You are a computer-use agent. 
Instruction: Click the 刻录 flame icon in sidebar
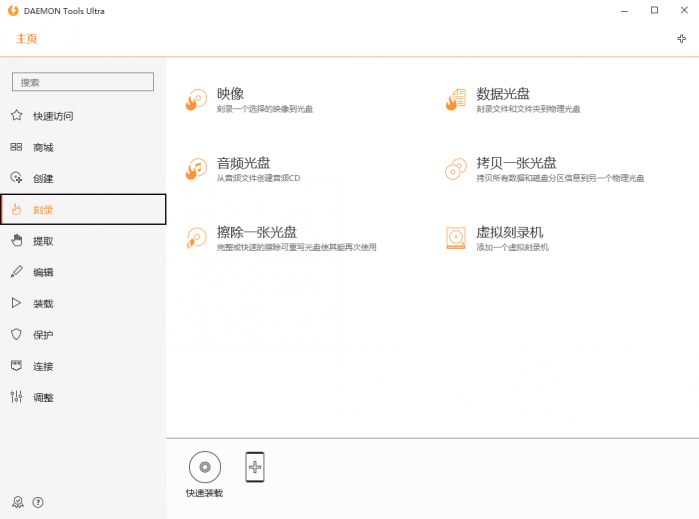click(16, 209)
